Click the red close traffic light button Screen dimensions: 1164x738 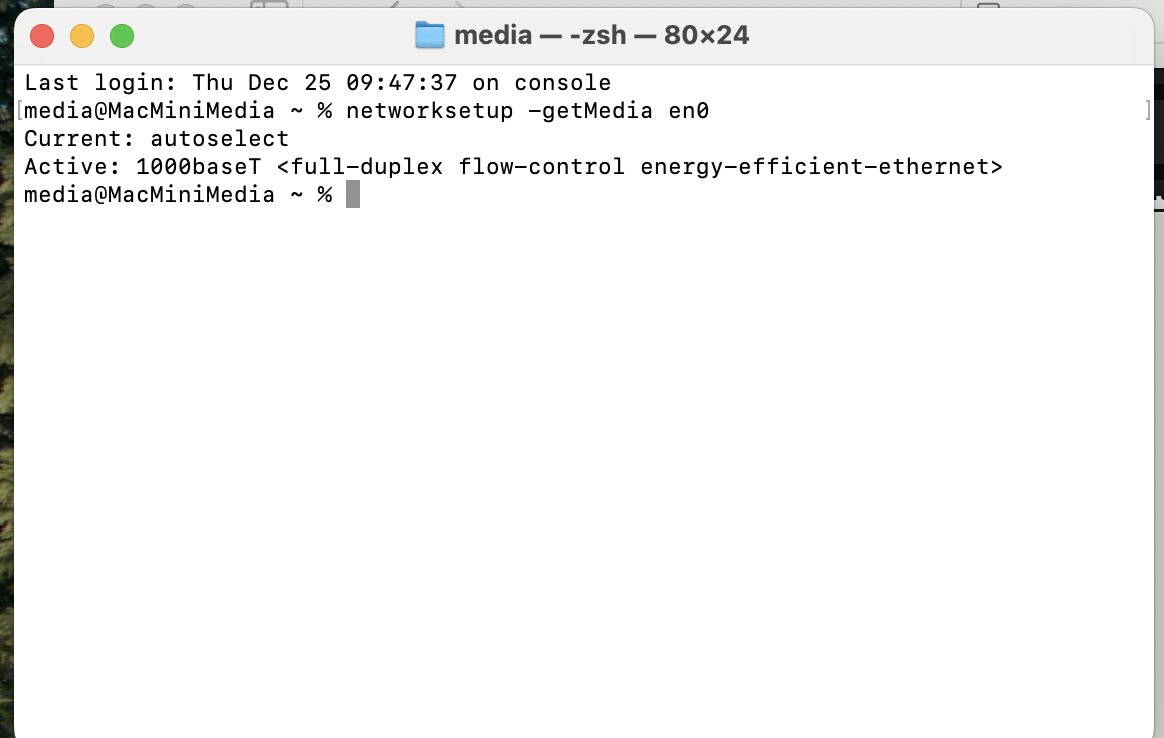pyautogui.click(x=41, y=34)
